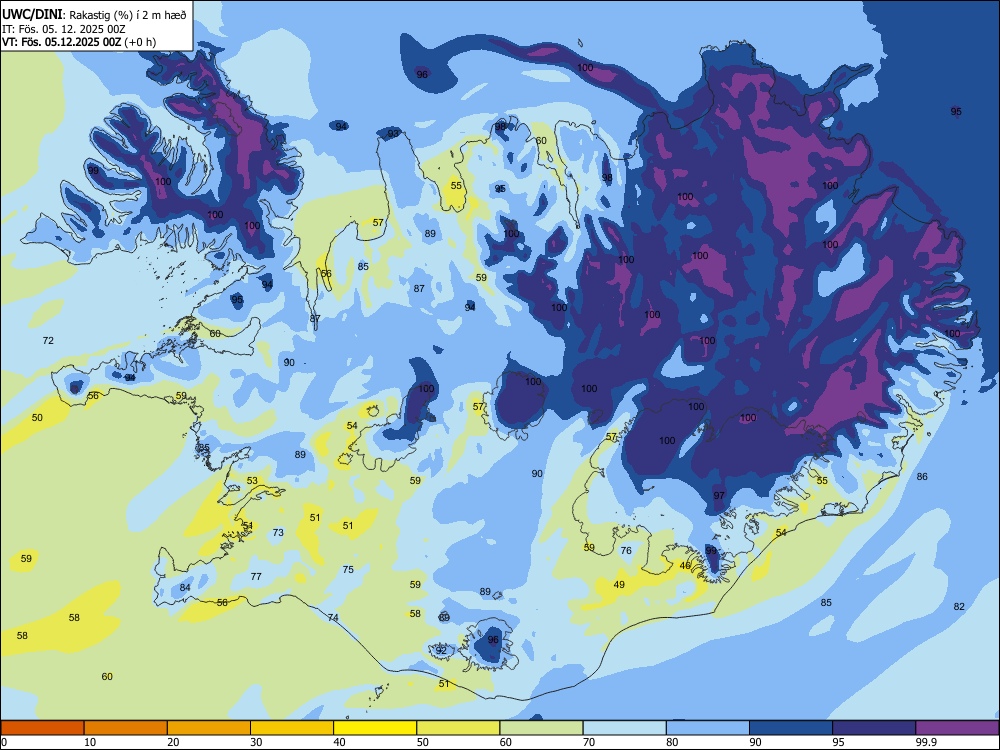Click the orange 10–20 legend swatch
Viewport: 1000px width, 750px height.
126,728
